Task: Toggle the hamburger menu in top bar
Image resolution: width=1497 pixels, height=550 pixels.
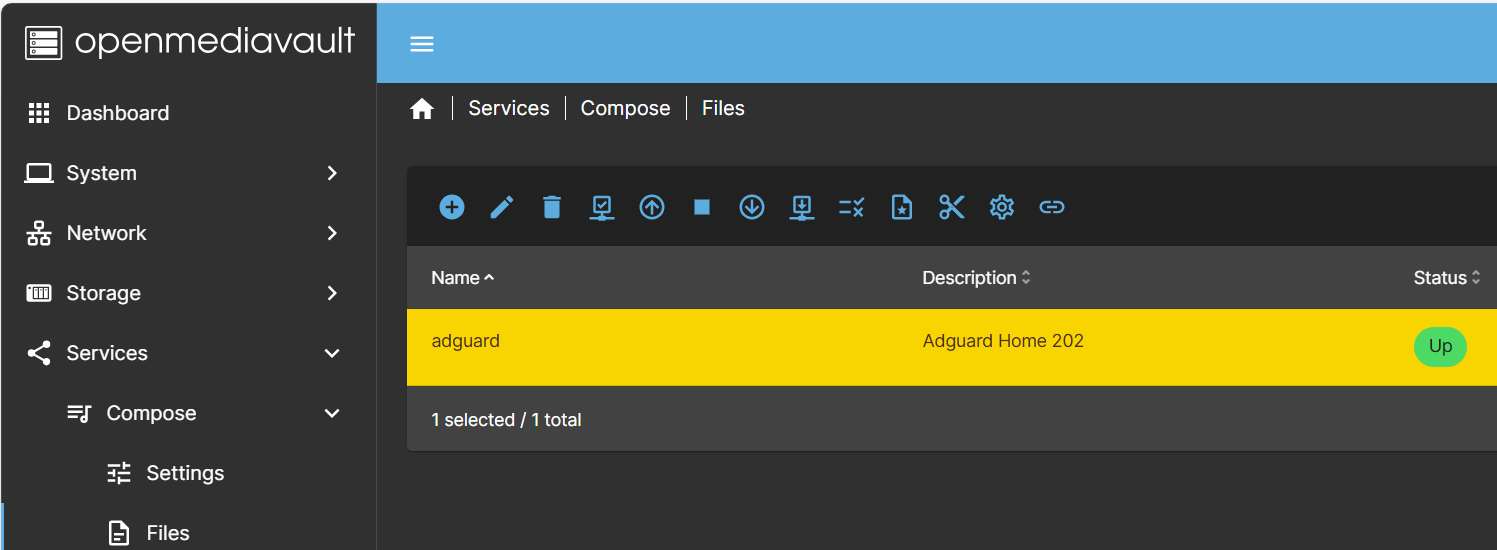Action: coord(422,44)
